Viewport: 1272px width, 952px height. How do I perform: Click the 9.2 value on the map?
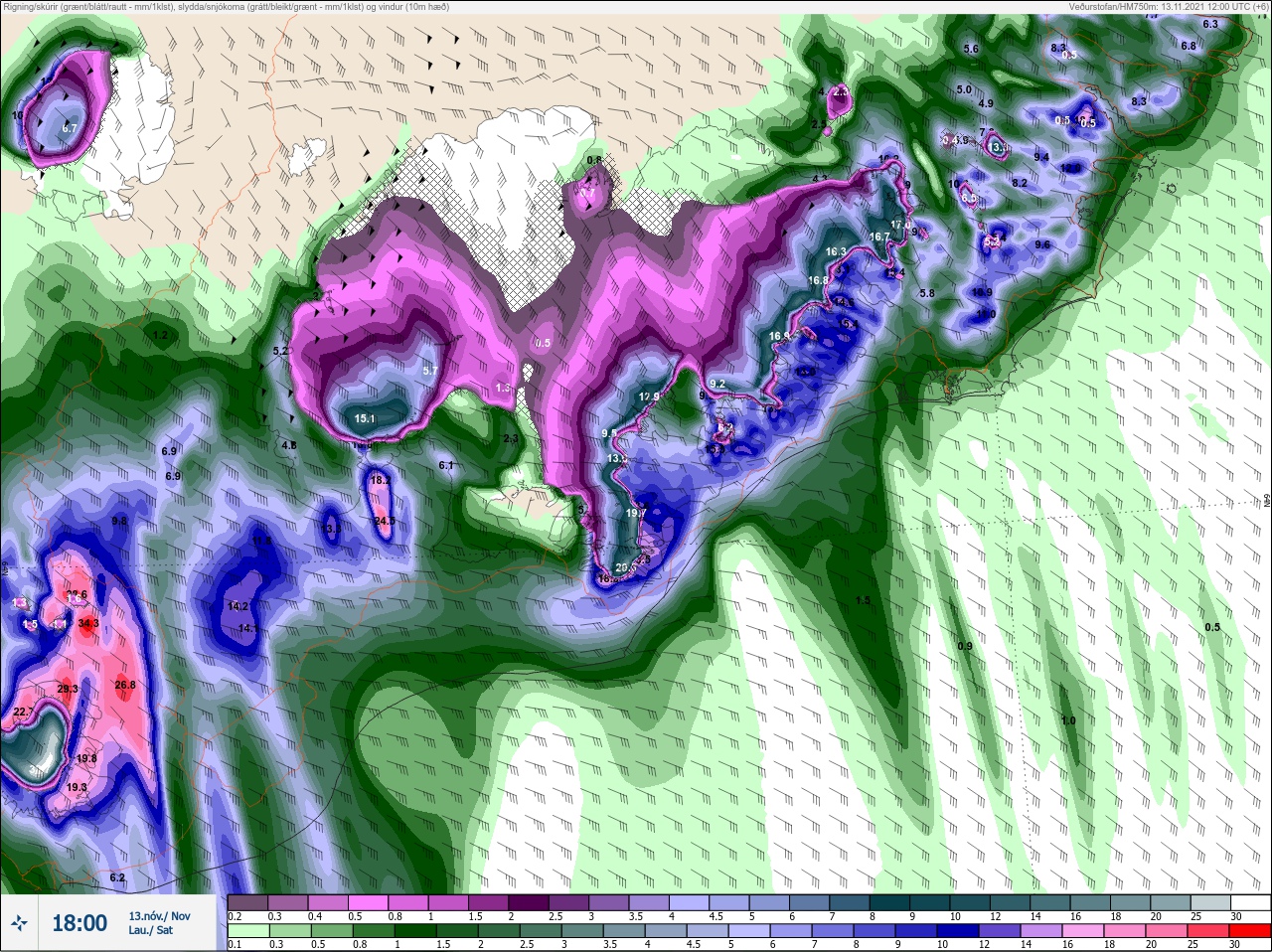tap(717, 384)
